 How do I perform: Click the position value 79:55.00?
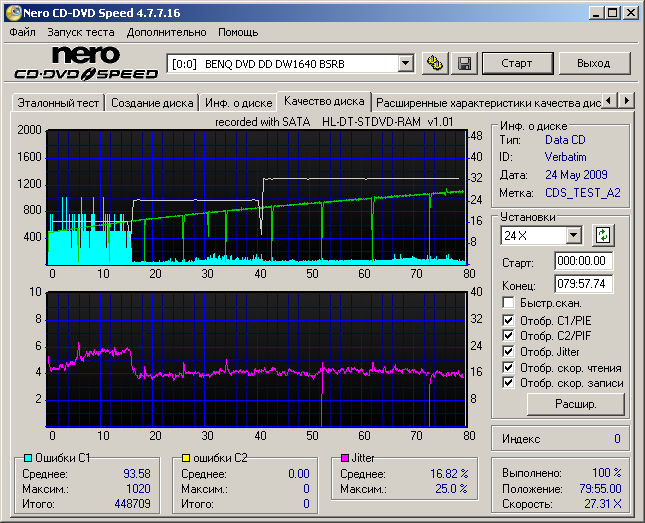(600, 488)
